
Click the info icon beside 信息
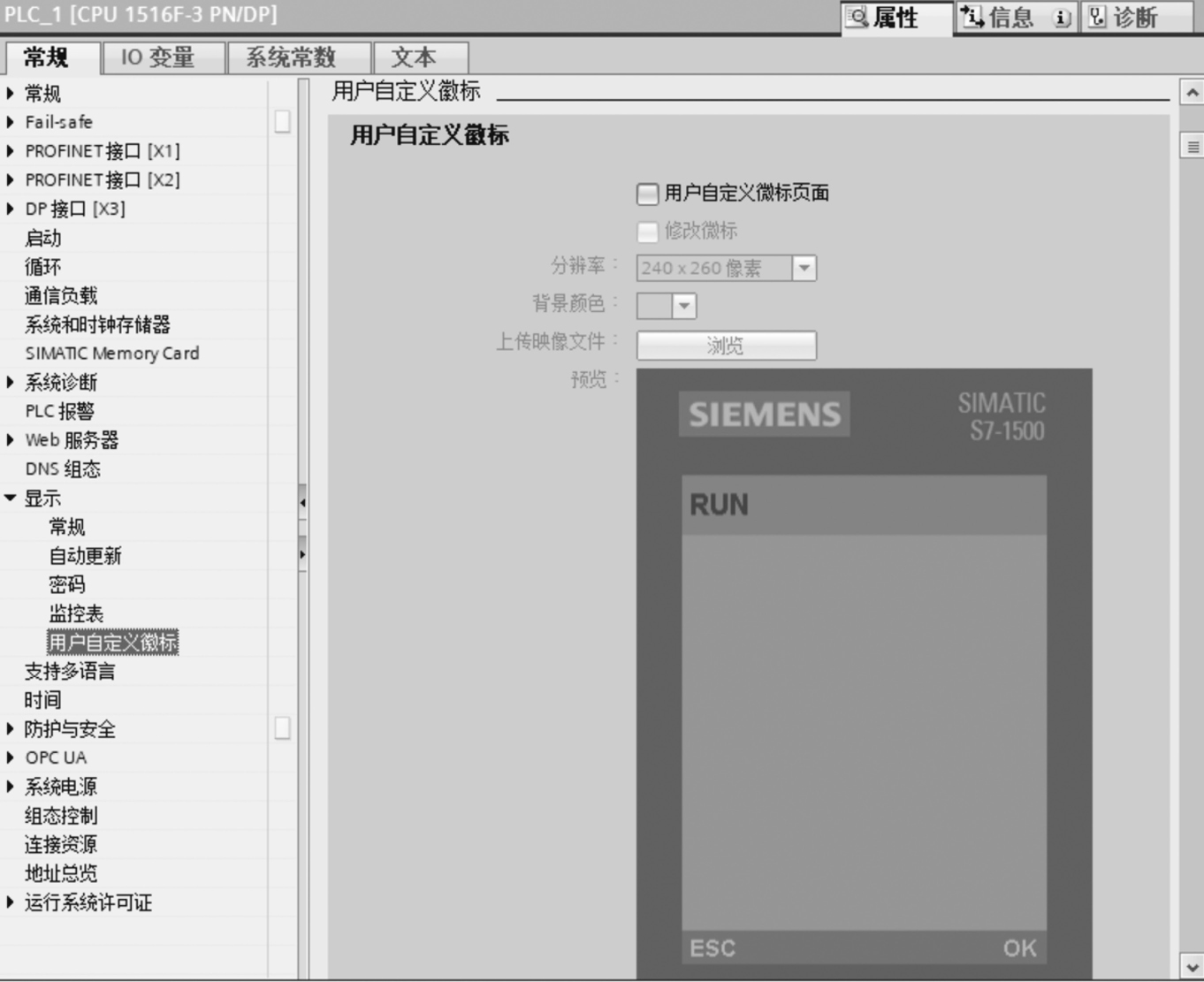point(972,17)
